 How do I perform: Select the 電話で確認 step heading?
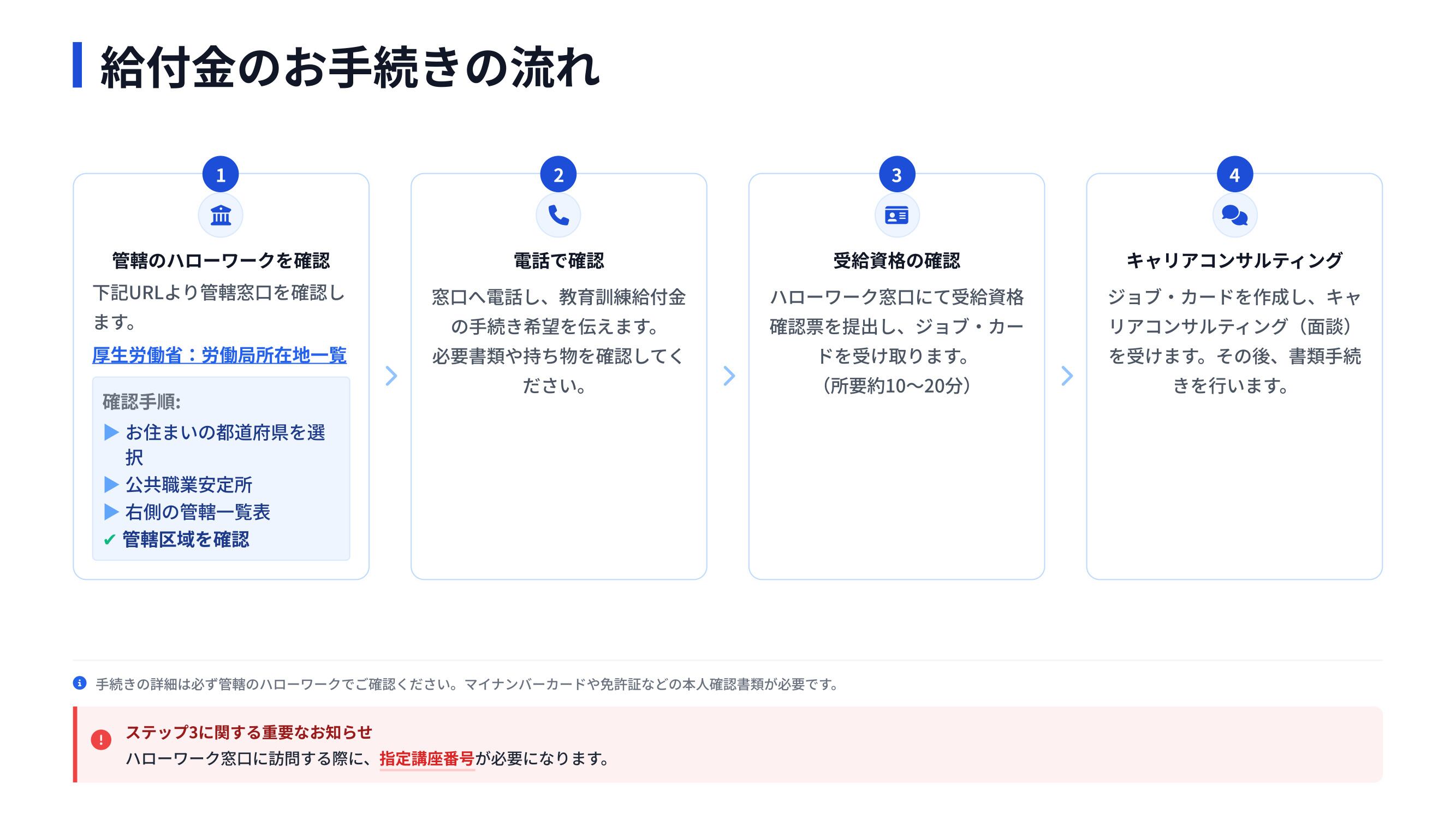[558, 260]
